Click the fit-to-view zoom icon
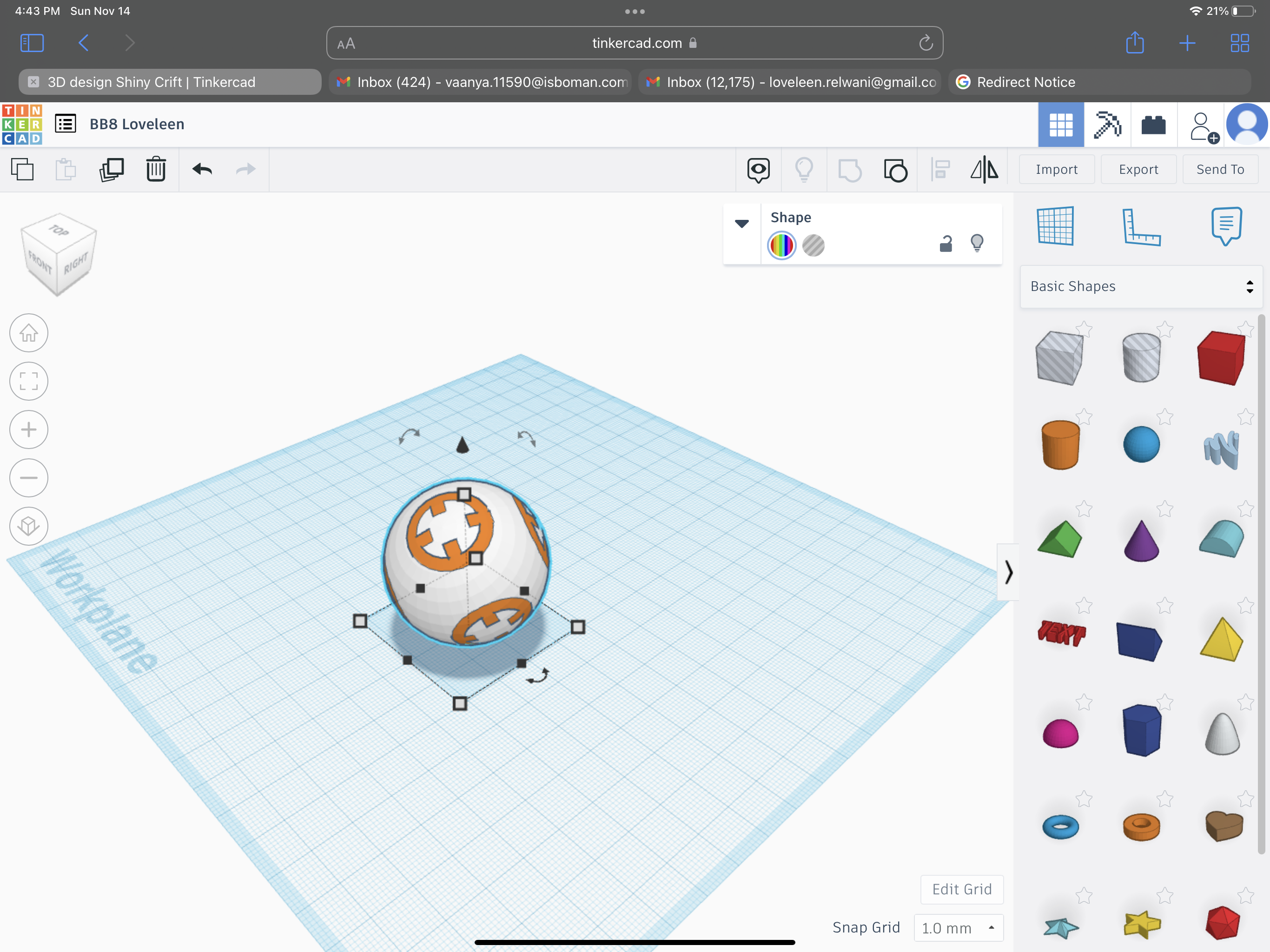 coord(28,381)
